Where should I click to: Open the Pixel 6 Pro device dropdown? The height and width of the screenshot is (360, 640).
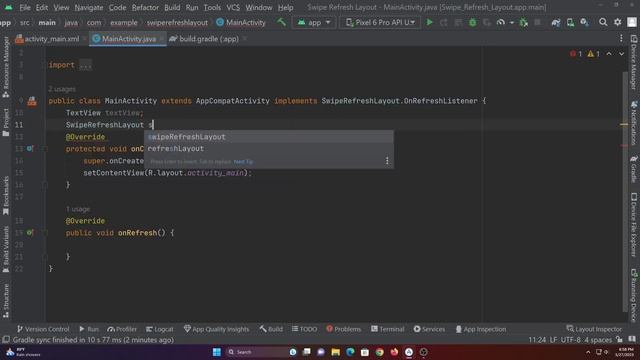coord(380,22)
